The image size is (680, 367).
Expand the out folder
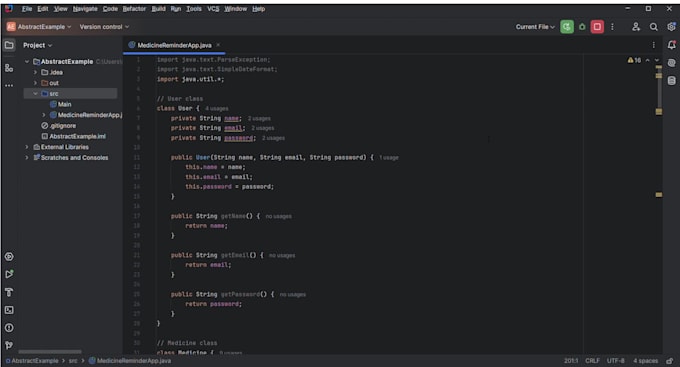pos(36,83)
